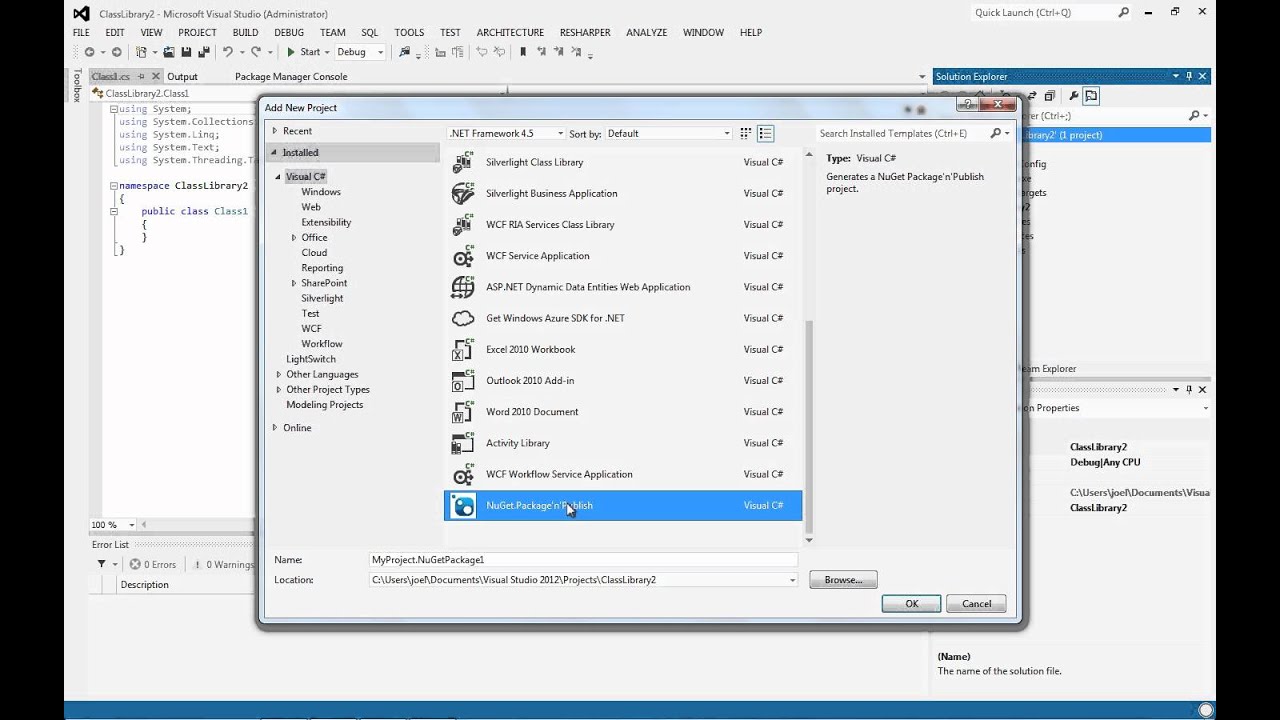Click OK in Add New Project dialog
Viewport: 1280px width, 720px height.
click(911, 603)
